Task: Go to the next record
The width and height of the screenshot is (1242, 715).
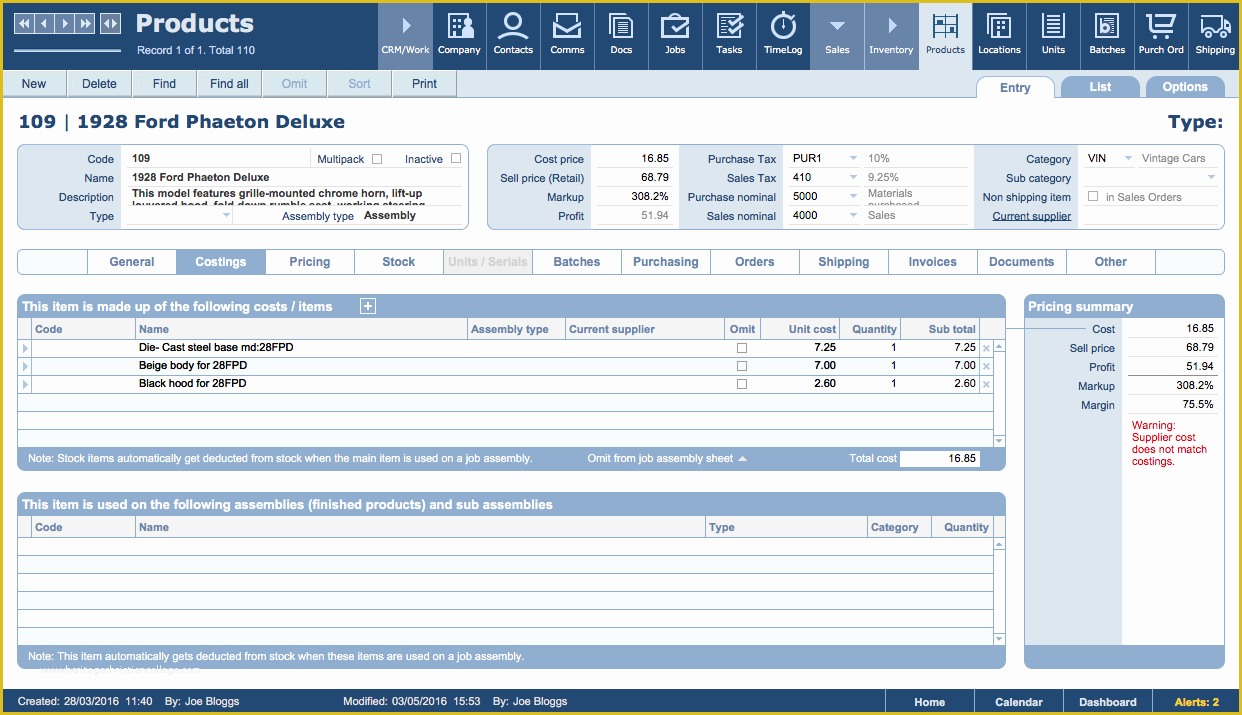Action: pyautogui.click(x=65, y=23)
